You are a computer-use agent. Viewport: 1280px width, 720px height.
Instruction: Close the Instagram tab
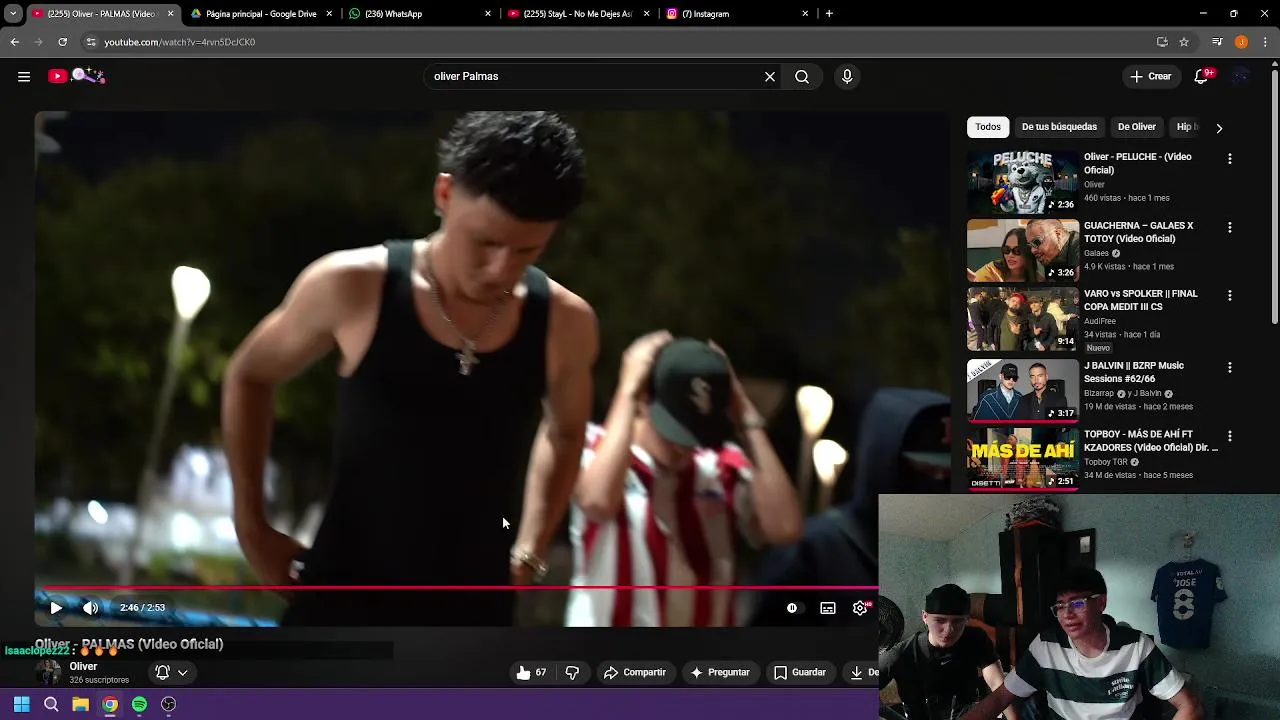tap(805, 14)
